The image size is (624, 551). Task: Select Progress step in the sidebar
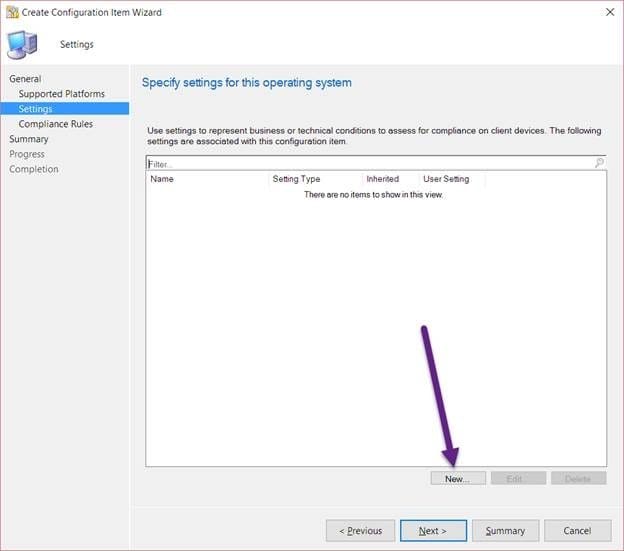(27, 154)
